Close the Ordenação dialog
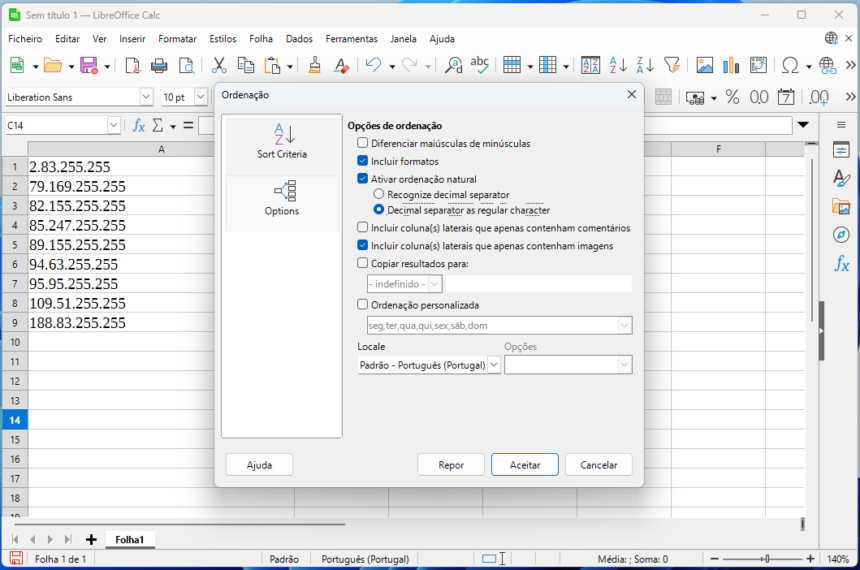 pos(632,94)
